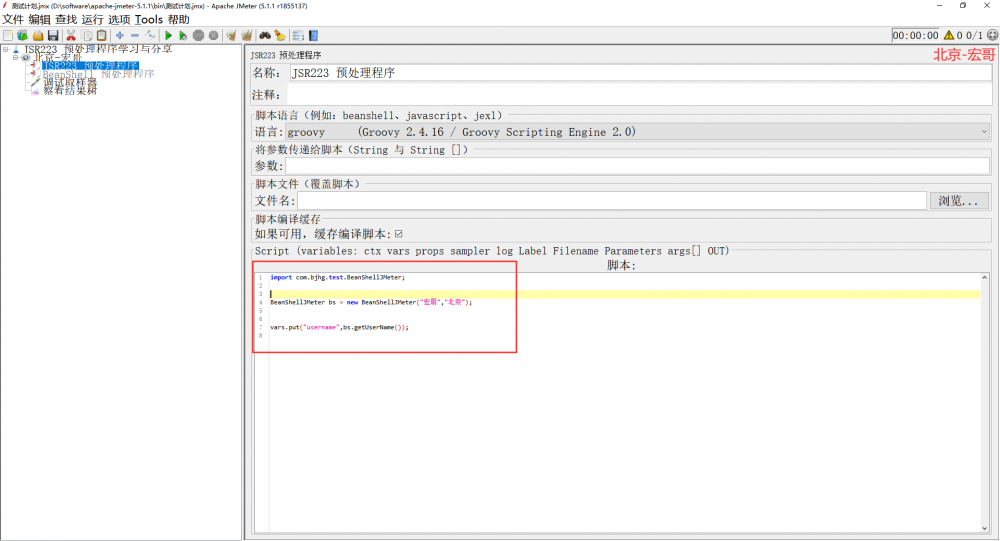Click the import com.bjhg.test script line
The height and width of the screenshot is (541, 1000).
pos(337,278)
